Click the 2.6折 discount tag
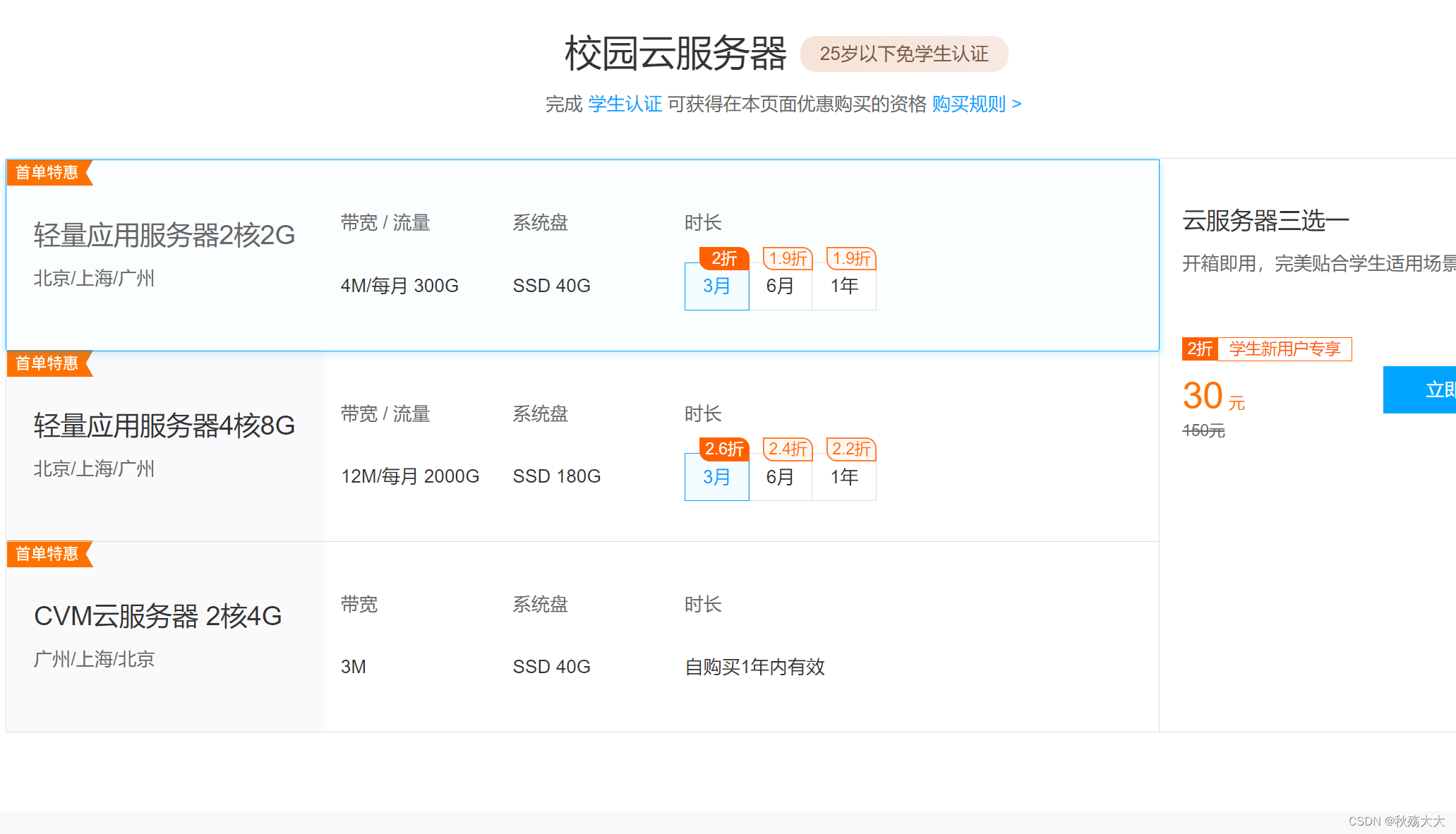The width and height of the screenshot is (1456, 834). [x=724, y=449]
